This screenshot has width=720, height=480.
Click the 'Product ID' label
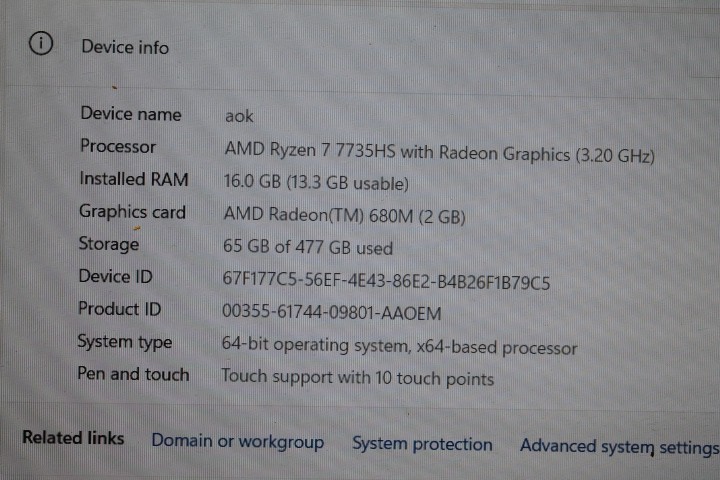pyautogui.click(x=119, y=309)
